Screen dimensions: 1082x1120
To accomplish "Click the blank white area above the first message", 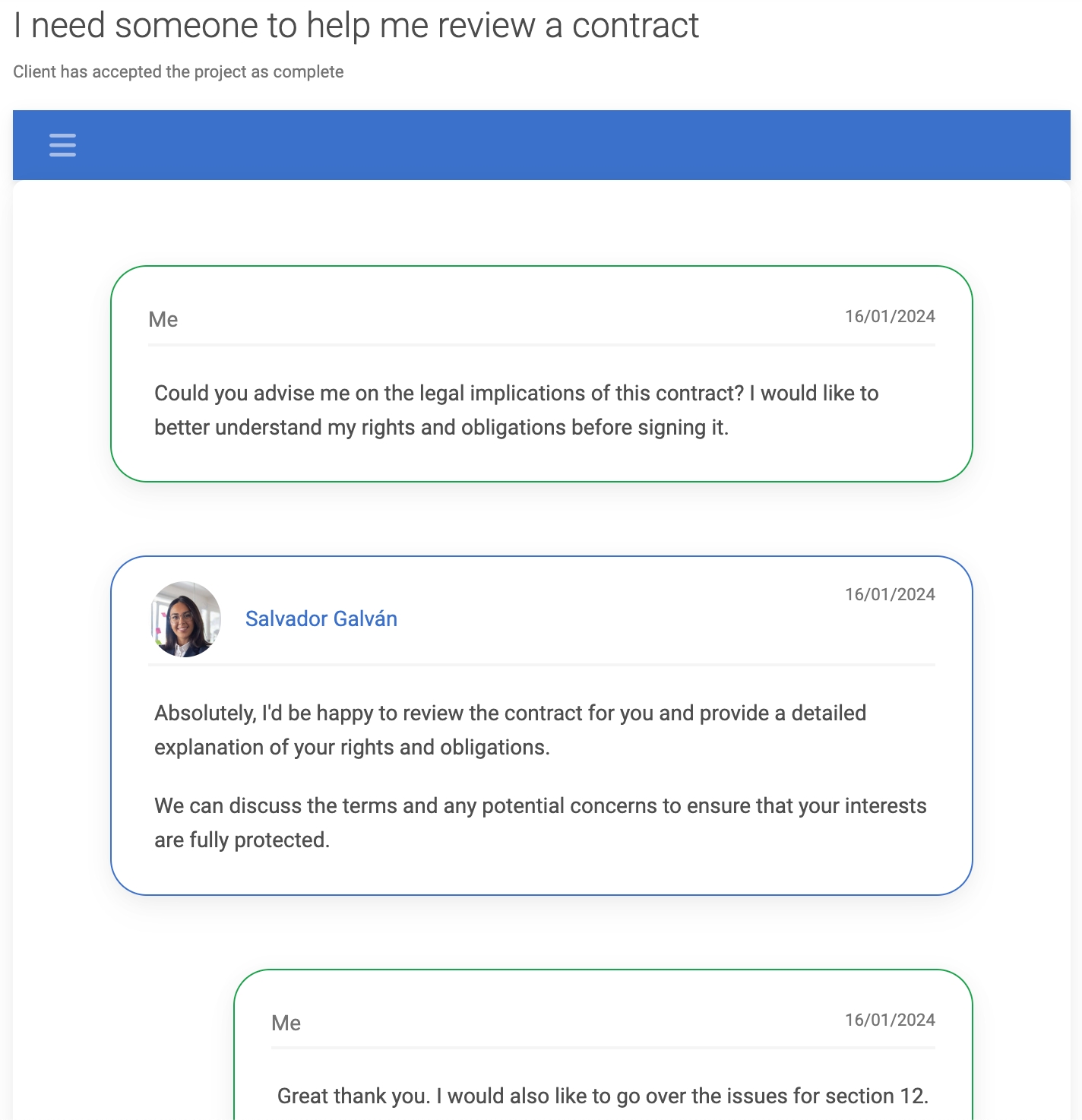I will pyautogui.click(x=541, y=224).
